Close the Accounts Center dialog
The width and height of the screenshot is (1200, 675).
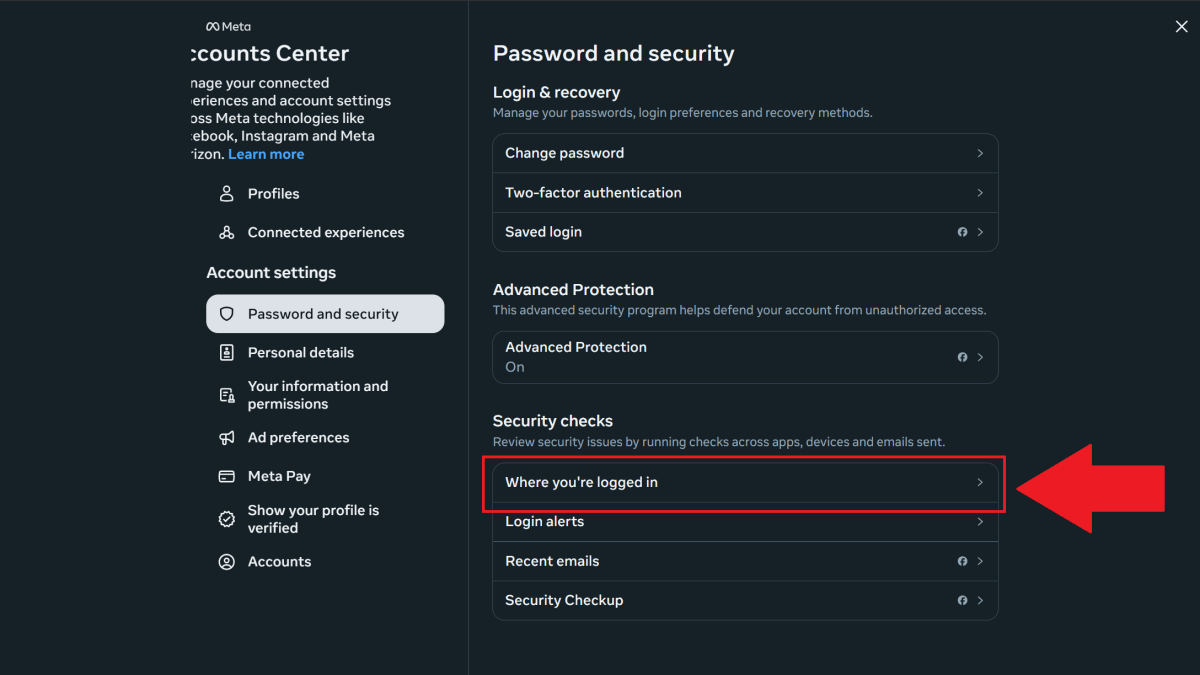pyautogui.click(x=1181, y=27)
